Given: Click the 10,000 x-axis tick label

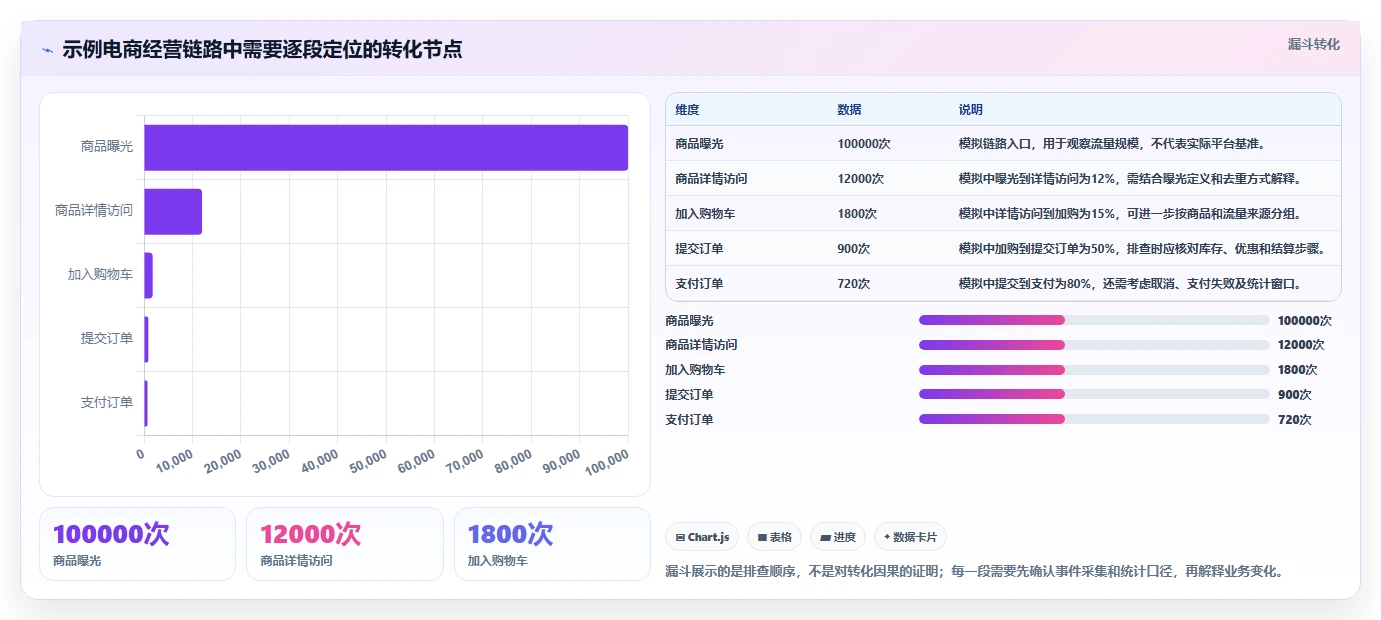Looking at the screenshot, I should (174, 461).
